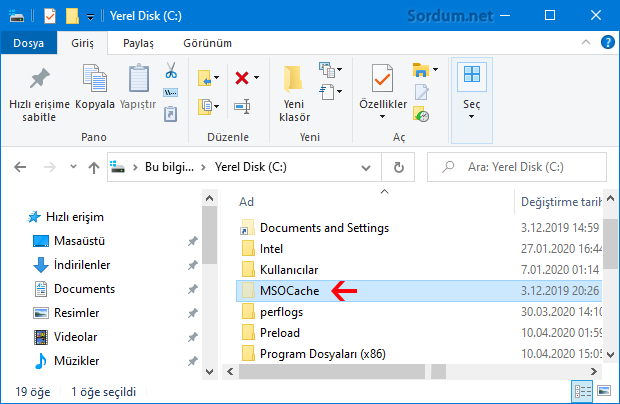This screenshot has height=404, width=620.
Task: Switch to the Paylaş tab
Action: click(x=138, y=43)
